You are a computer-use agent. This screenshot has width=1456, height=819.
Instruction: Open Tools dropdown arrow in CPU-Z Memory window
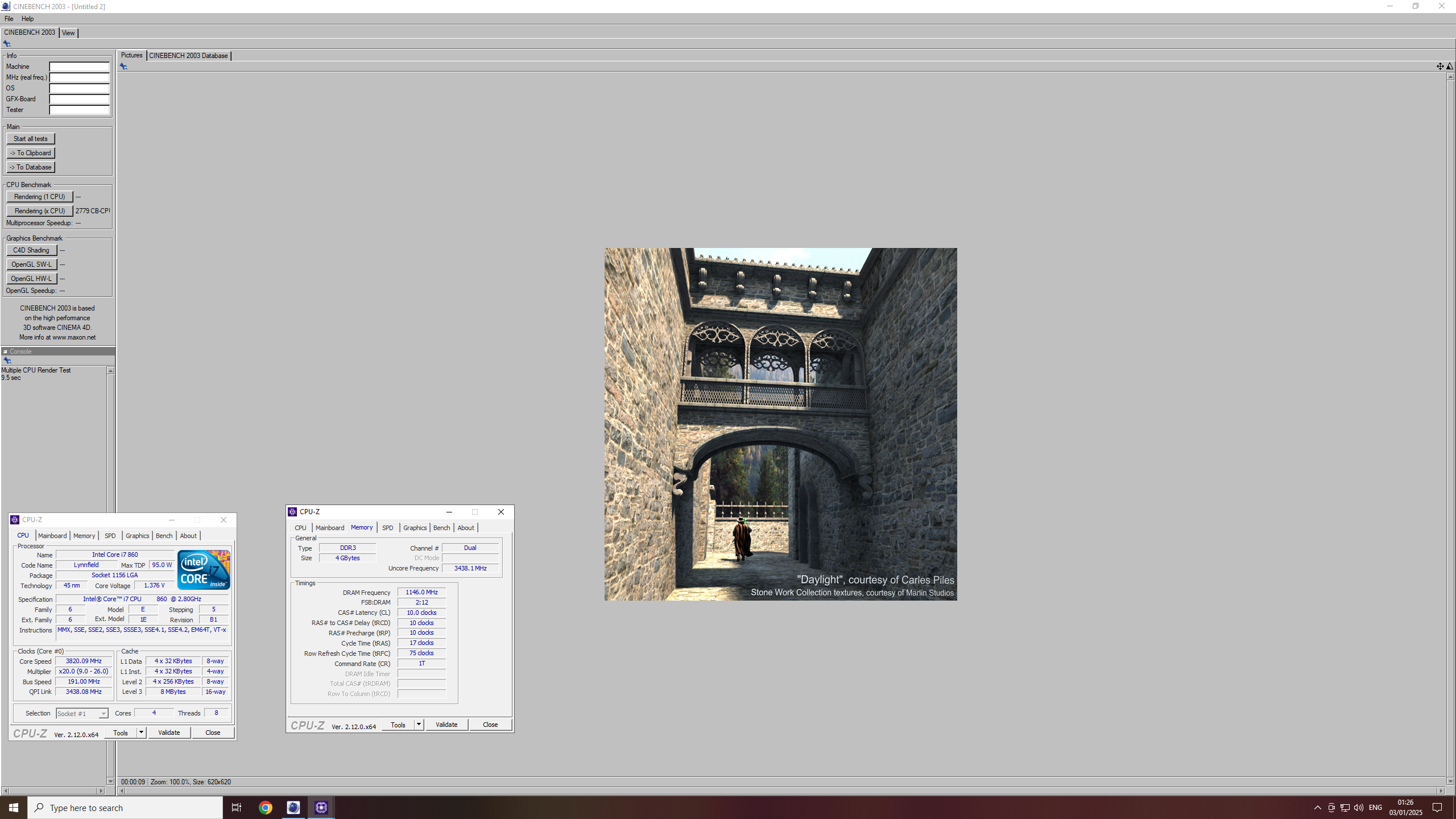point(419,725)
